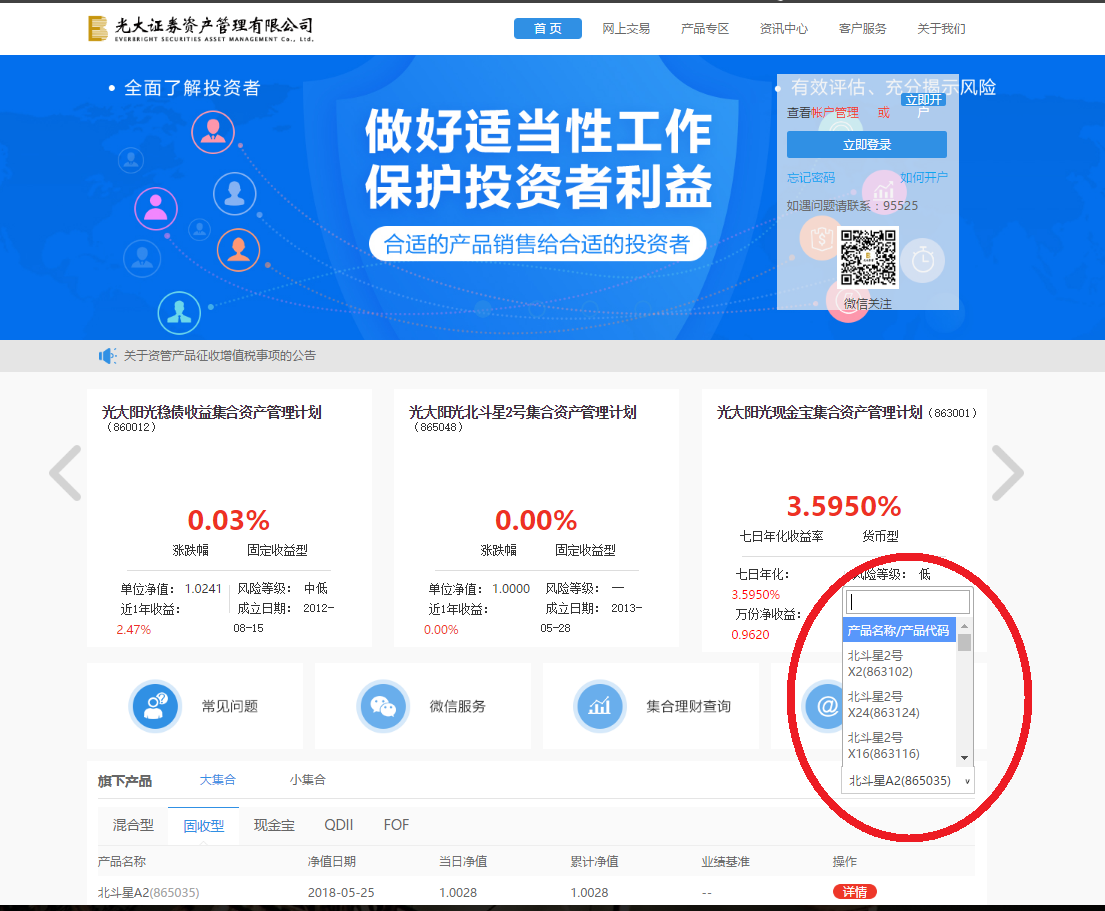Open the 资讯中心 menu item

[784, 29]
